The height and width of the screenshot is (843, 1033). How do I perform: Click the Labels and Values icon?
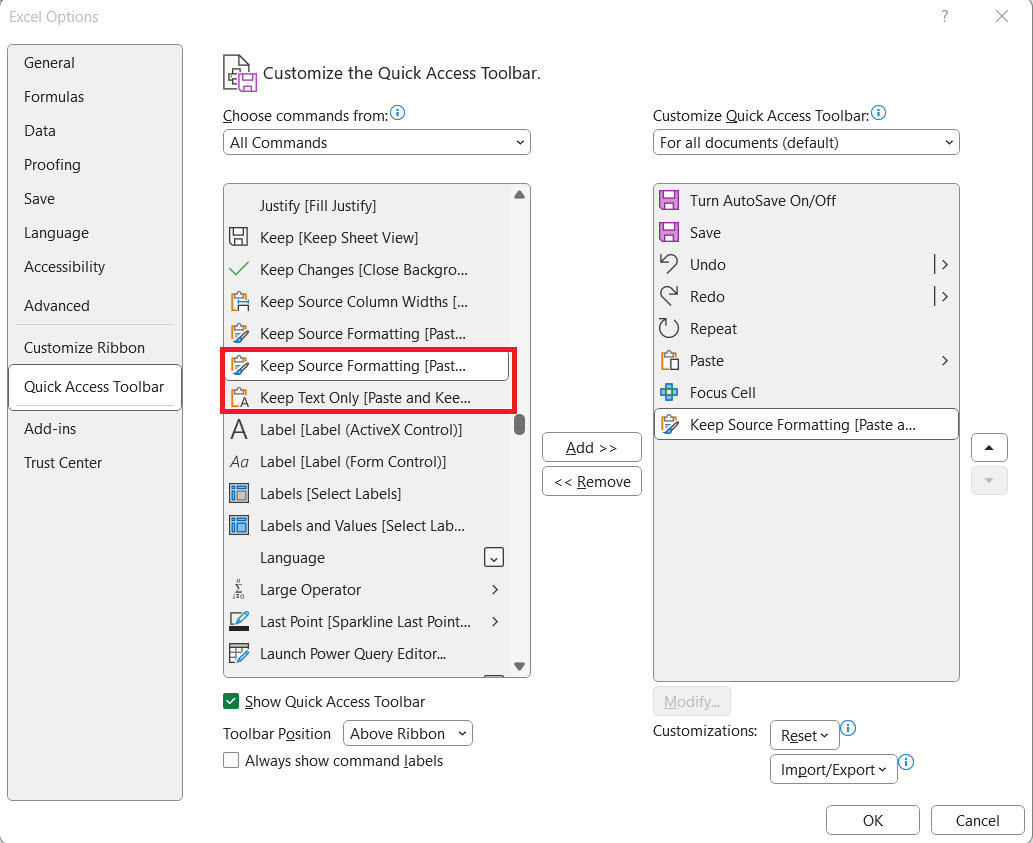(238, 526)
